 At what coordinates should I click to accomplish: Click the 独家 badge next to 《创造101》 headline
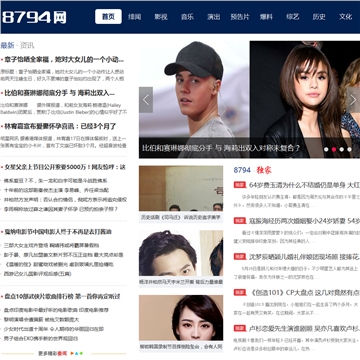240,292
